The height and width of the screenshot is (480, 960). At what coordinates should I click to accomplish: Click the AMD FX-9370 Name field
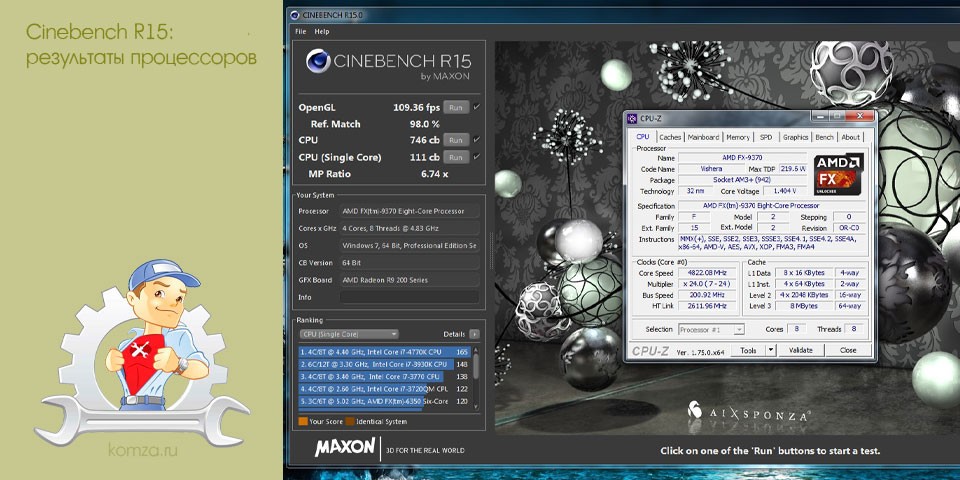[742, 158]
